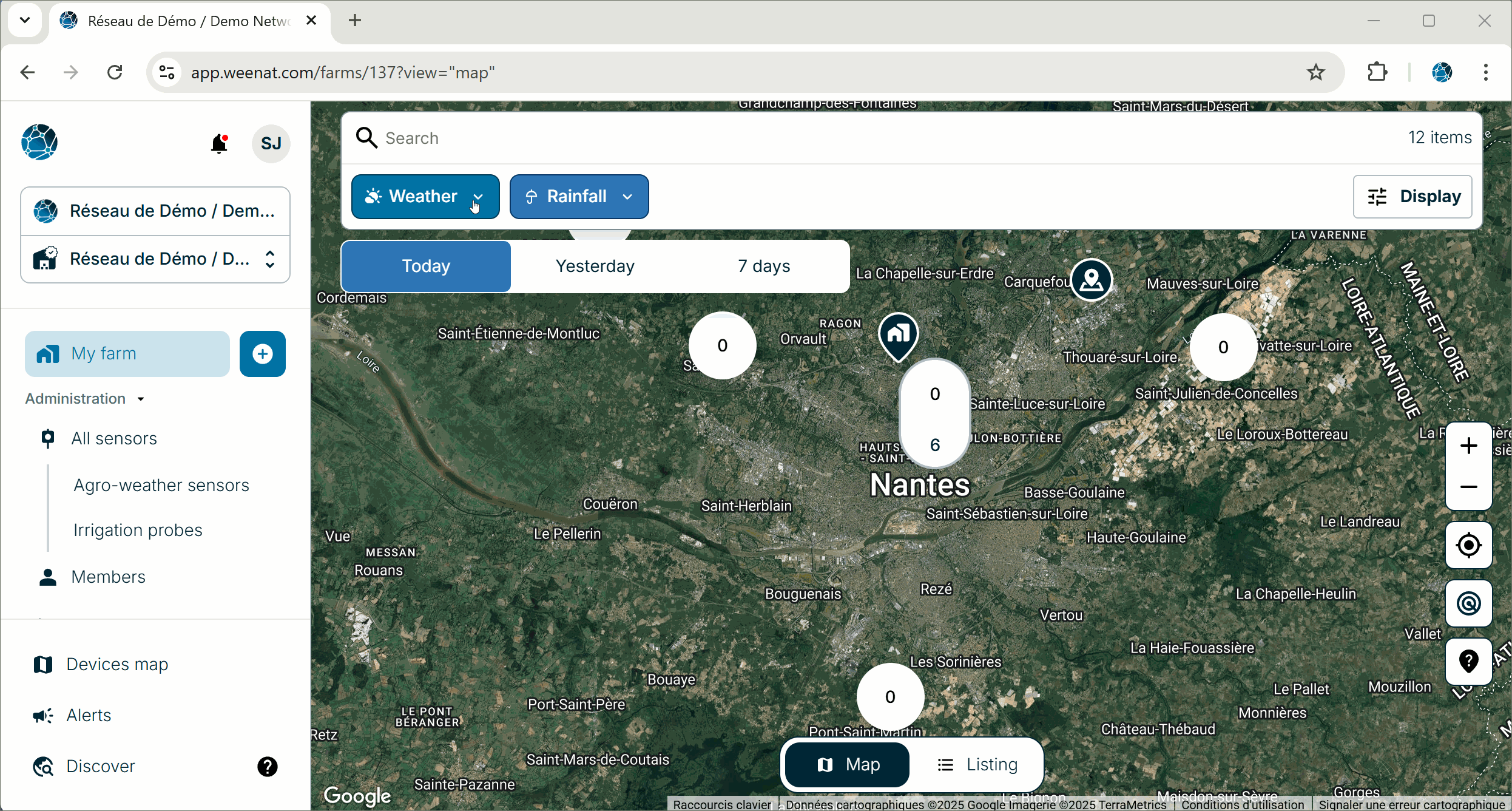Switch to 7 days period
1512x811 pixels.
[764, 266]
